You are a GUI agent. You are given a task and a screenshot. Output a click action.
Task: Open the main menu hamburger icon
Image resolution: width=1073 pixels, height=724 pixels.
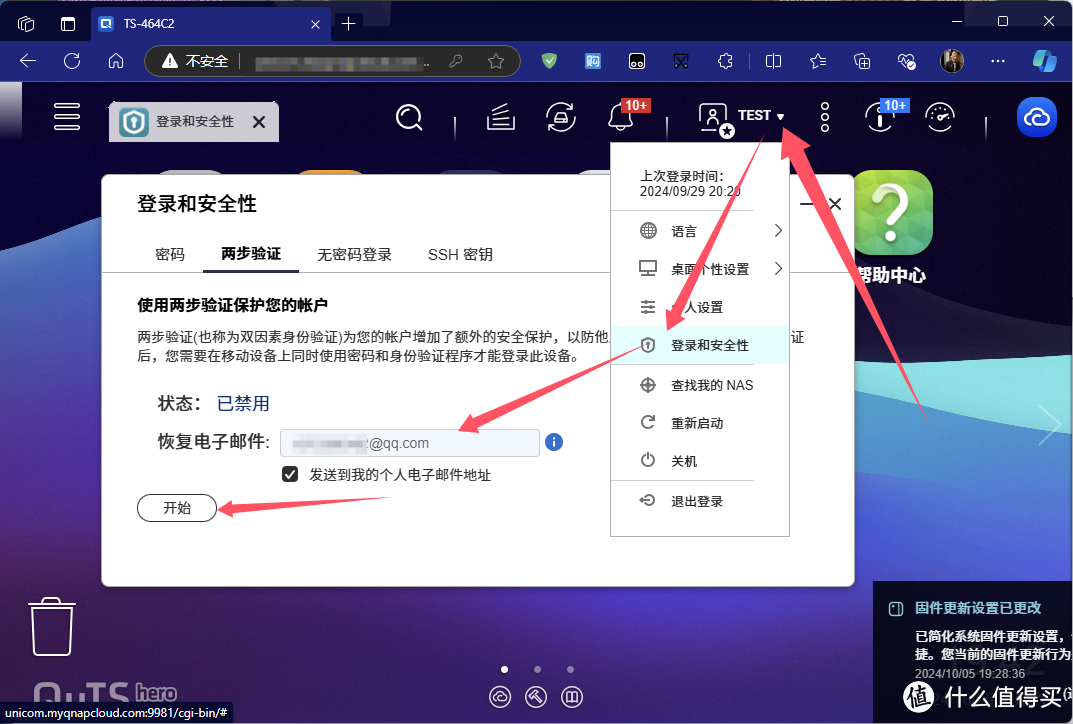click(67, 116)
